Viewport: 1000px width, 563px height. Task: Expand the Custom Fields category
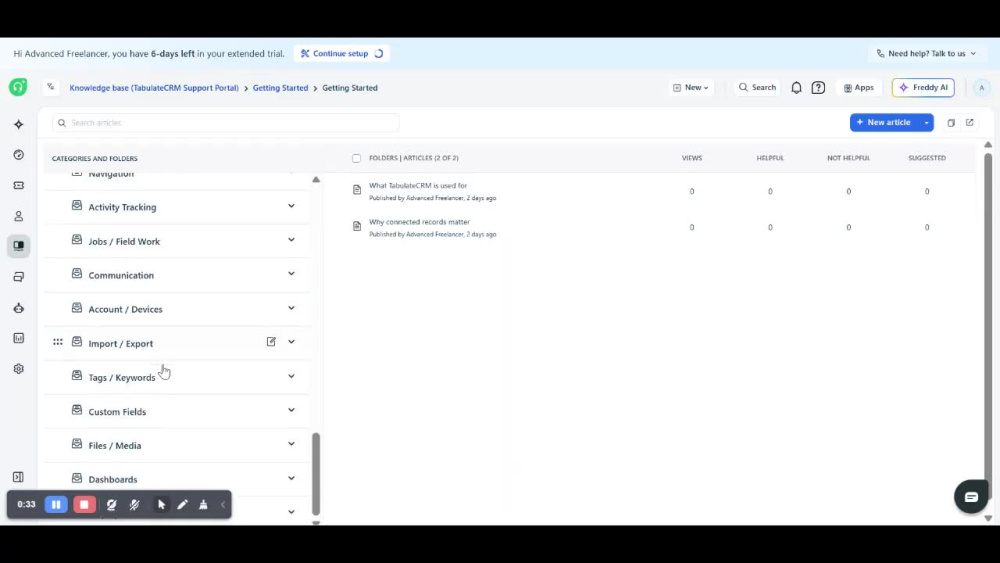[291, 410]
